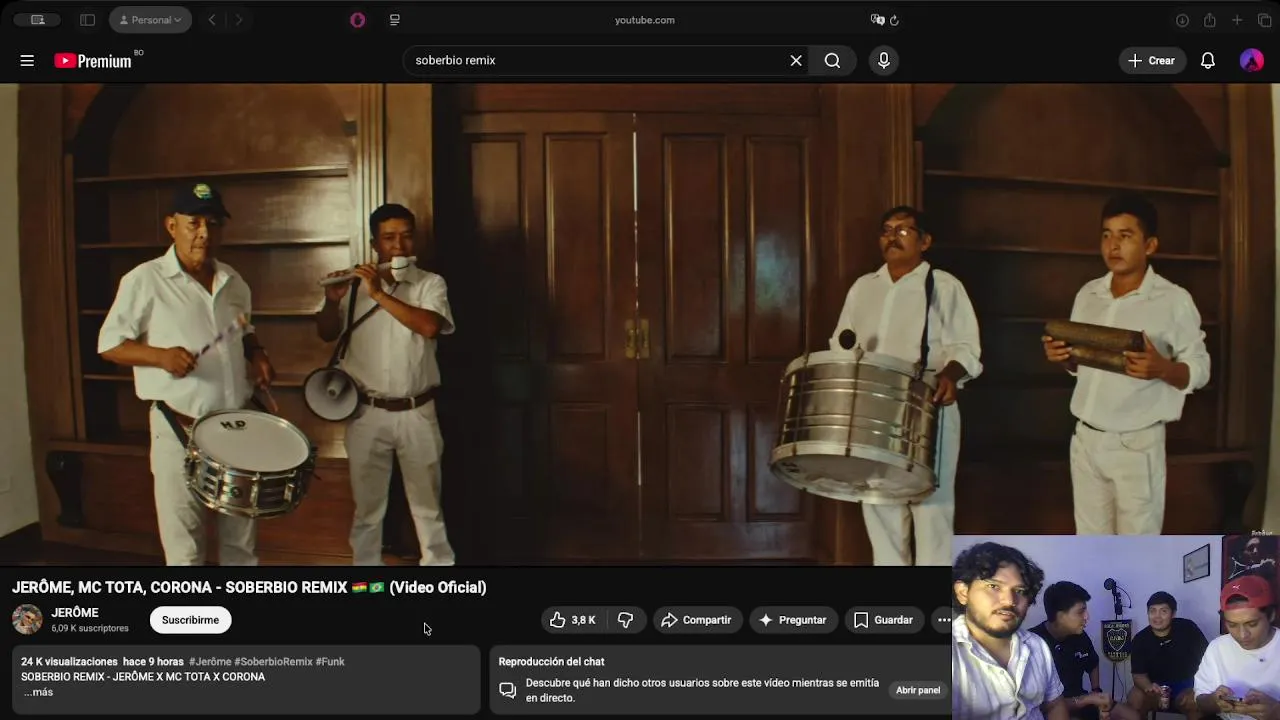Open the account avatar menu

pyautogui.click(x=1251, y=61)
